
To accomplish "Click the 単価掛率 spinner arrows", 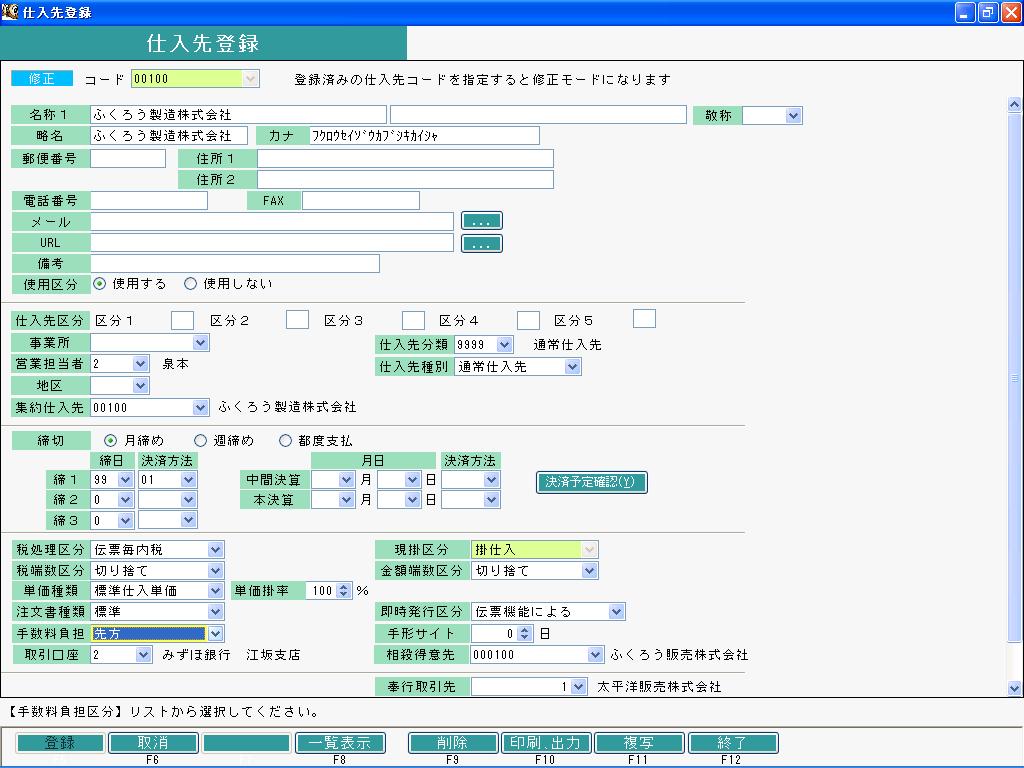I will tap(344, 590).
